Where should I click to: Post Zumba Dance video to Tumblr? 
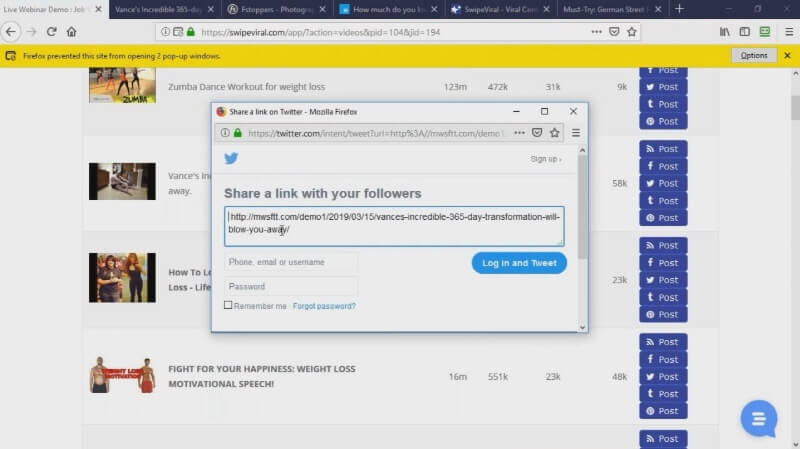[663, 104]
